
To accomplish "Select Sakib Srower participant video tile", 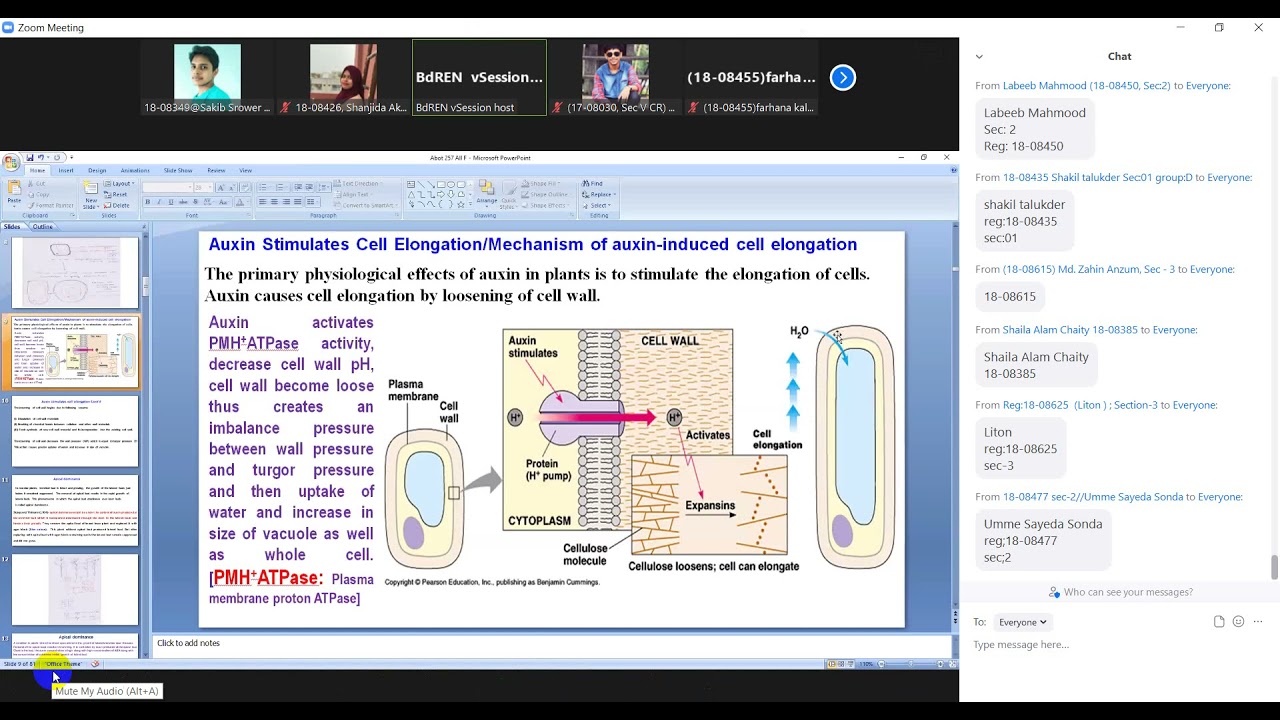I will [207, 78].
